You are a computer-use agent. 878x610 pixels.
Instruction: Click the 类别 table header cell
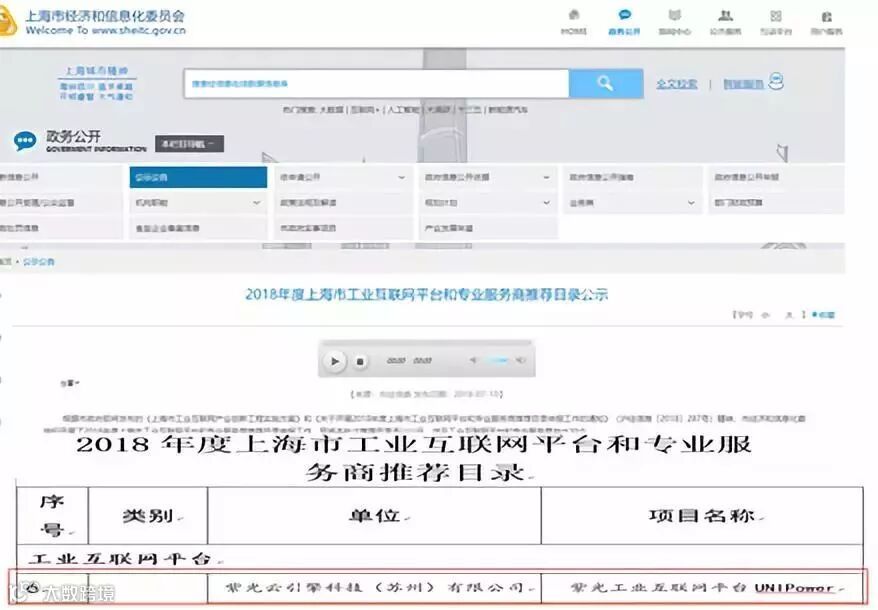pyautogui.click(x=148, y=515)
